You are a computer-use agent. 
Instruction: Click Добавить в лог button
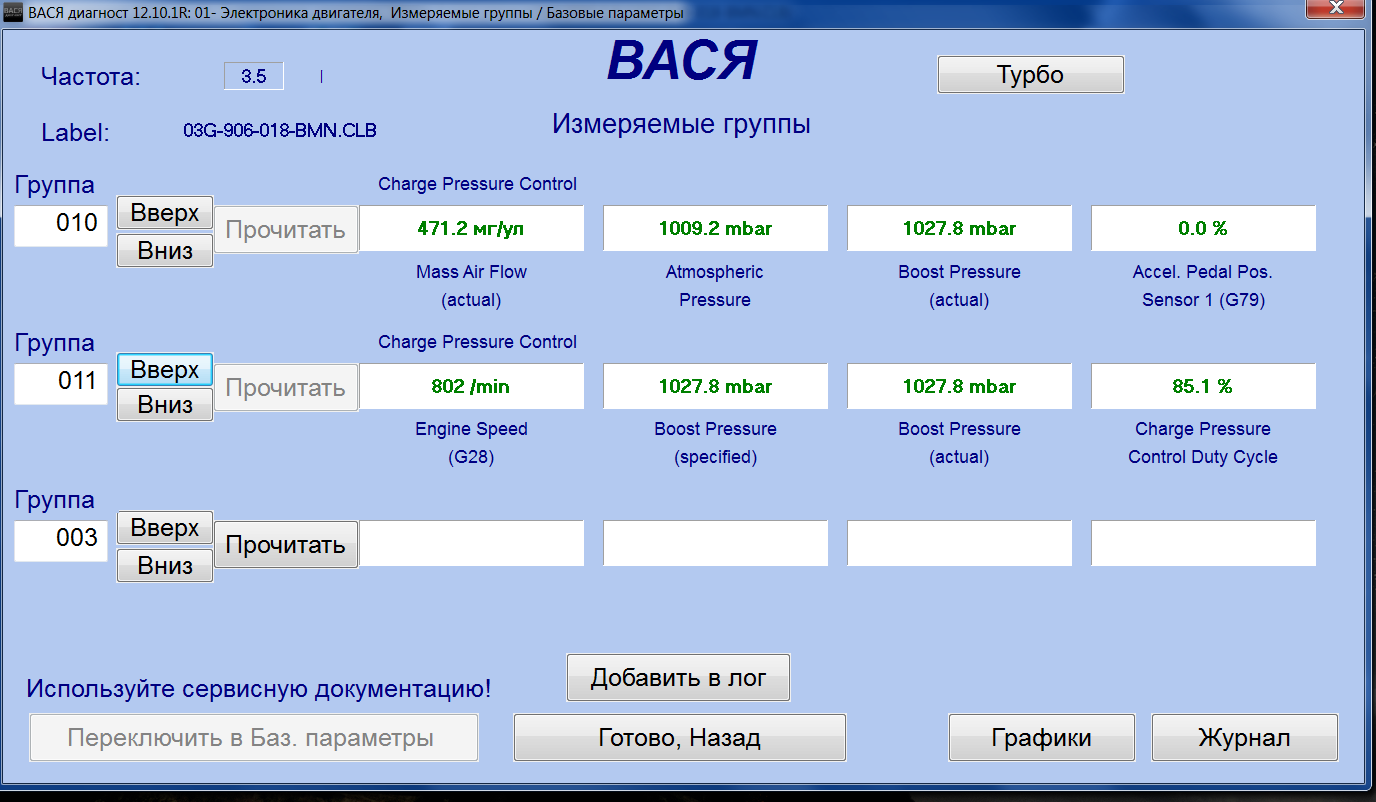(x=678, y=678)
